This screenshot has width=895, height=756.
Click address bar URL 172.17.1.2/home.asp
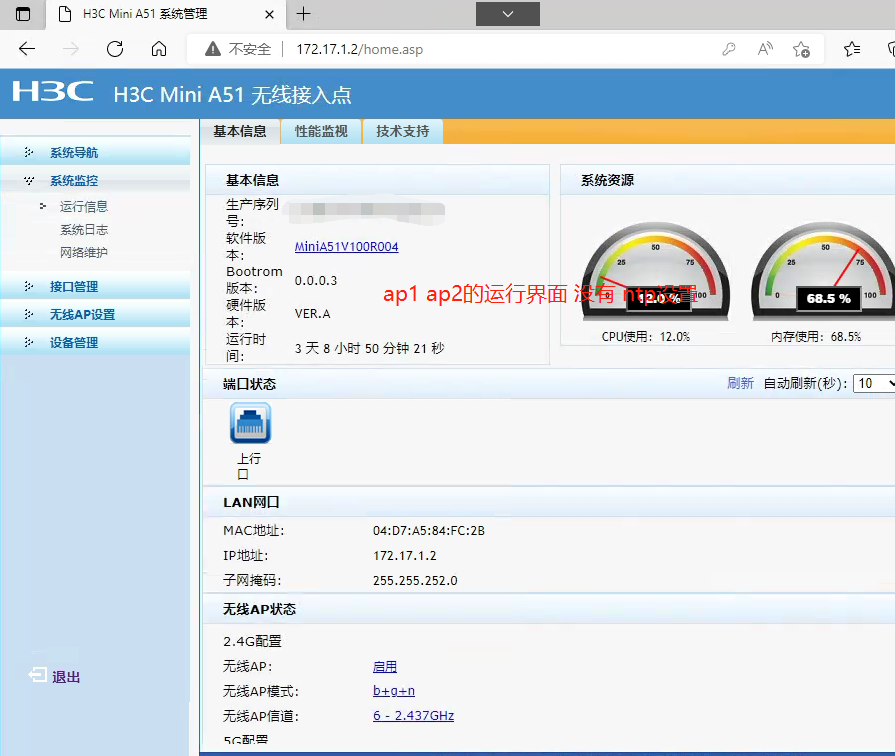[x=360, y=50]
